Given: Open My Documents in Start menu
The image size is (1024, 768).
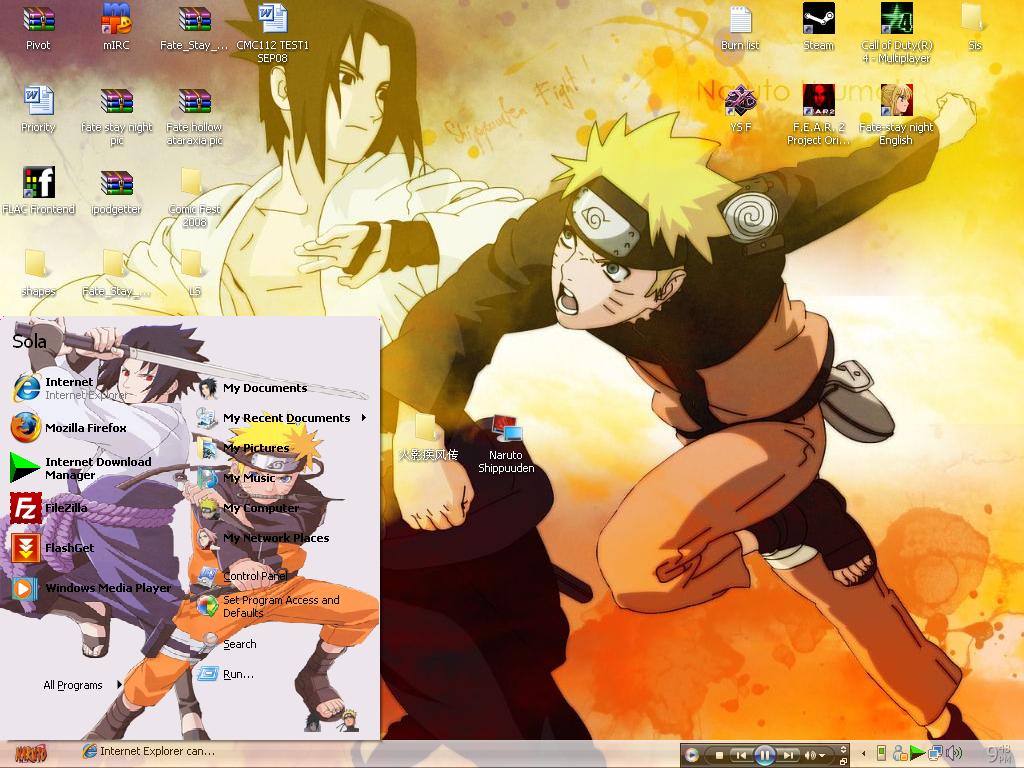Looking at the screenshot, I should 253,388.
